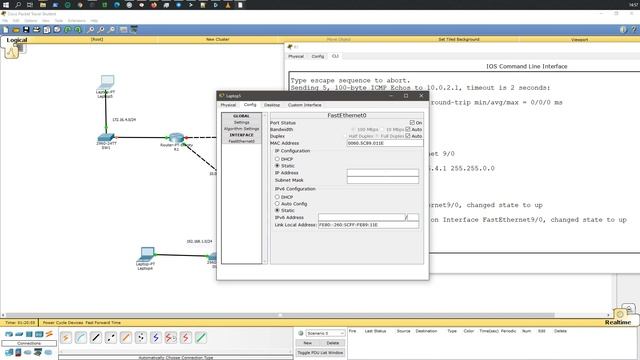The image size is (640, 360).
Task: Select the Routers device category icon
Action: [9, 334]
